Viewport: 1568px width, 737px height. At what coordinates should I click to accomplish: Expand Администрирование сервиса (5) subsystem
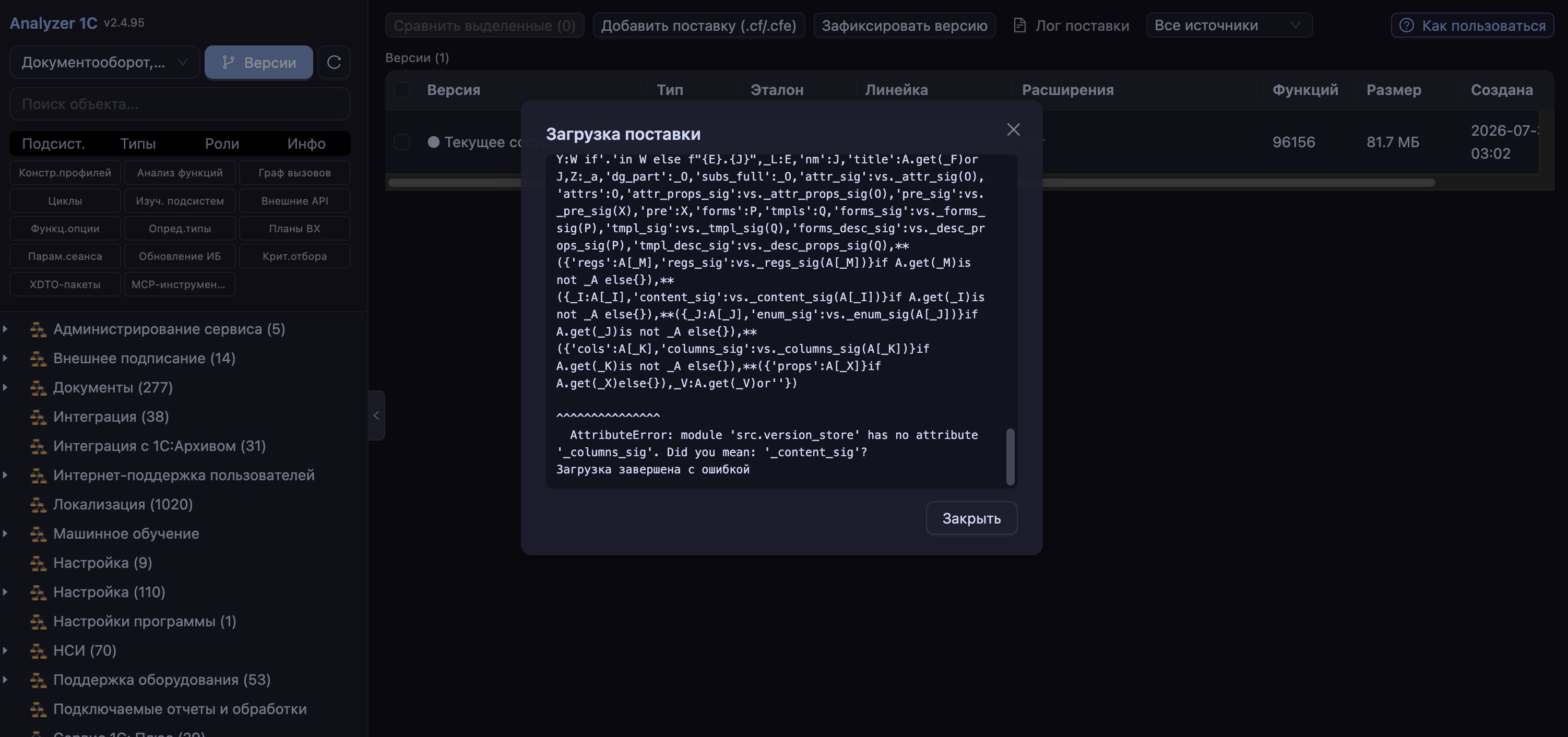(x=5, y=329)
